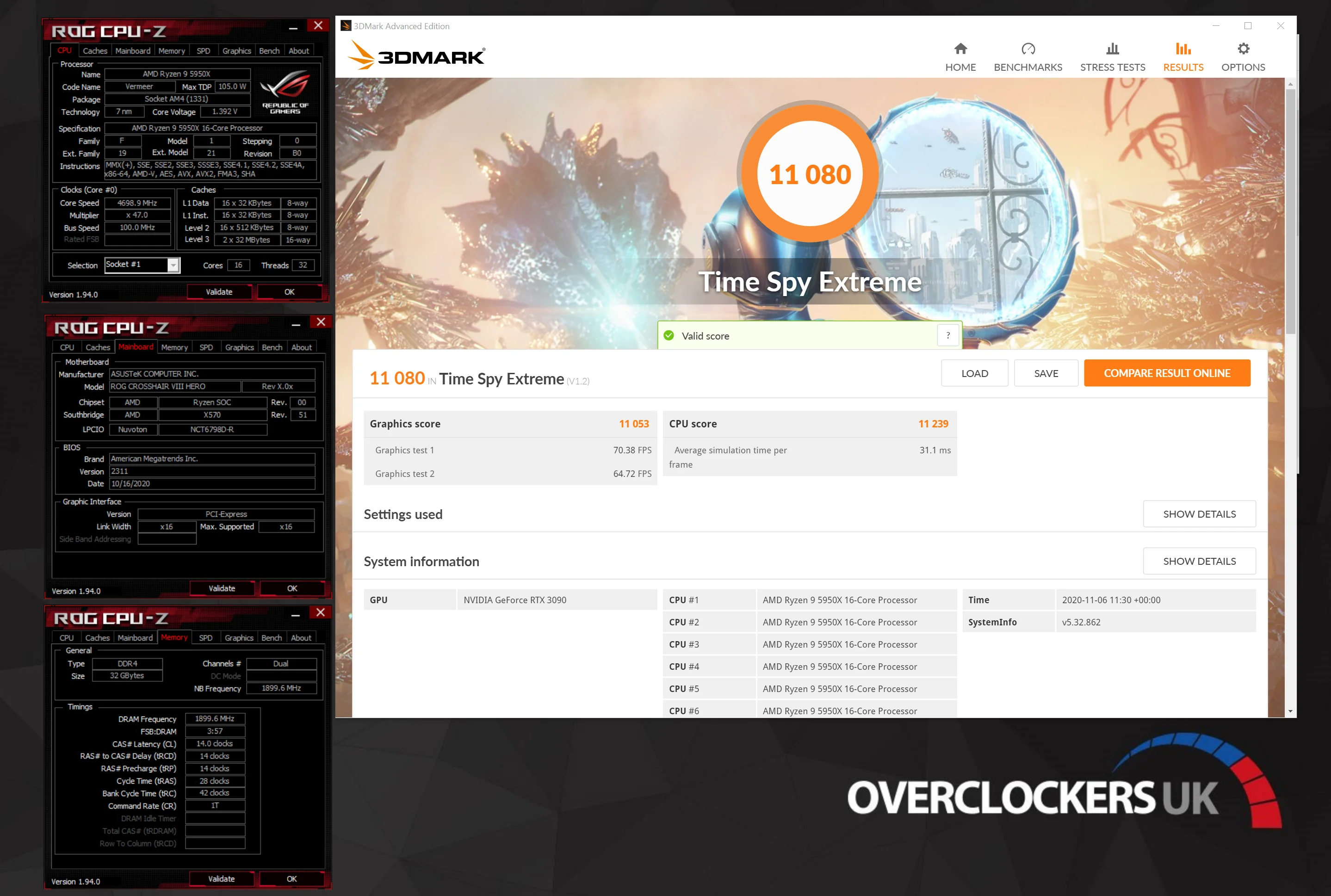The width and height of the screenshot is (1331, 896).
Task: Click OK in the CPU-Z Mainboard window
Action: tap(292, 588)
